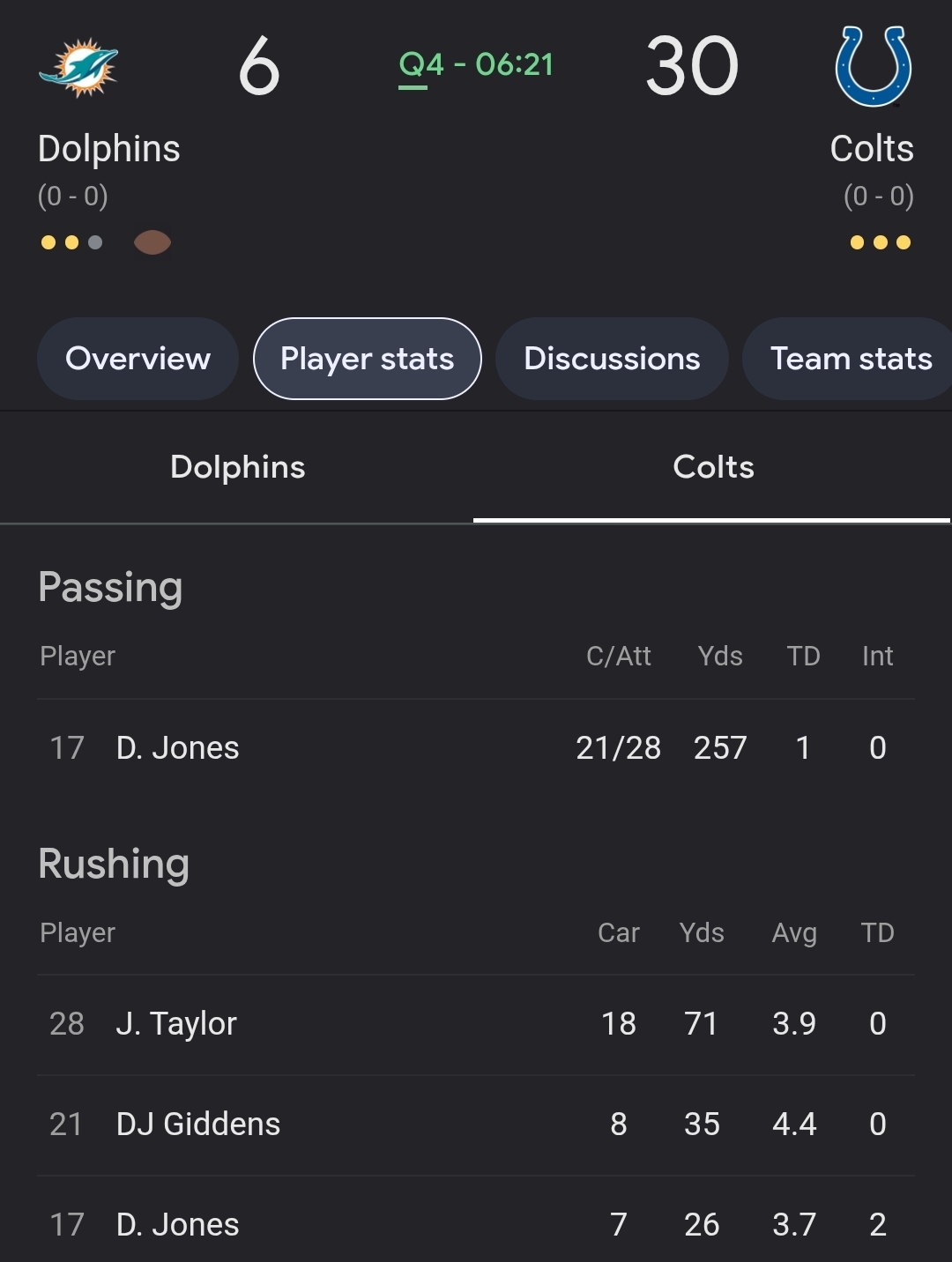Open J. Taylor rushing row

tap(476, 1024)
